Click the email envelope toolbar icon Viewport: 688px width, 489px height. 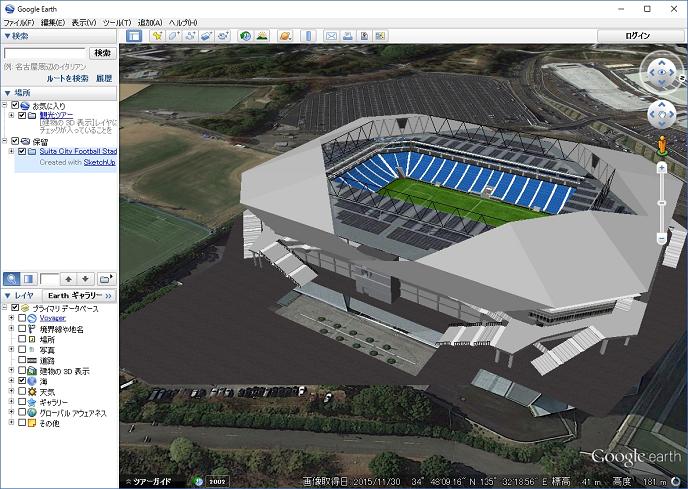coord(329,36)
